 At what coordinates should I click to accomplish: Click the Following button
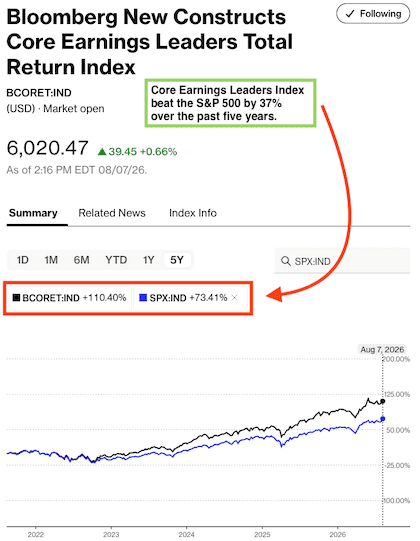[373, 14]
